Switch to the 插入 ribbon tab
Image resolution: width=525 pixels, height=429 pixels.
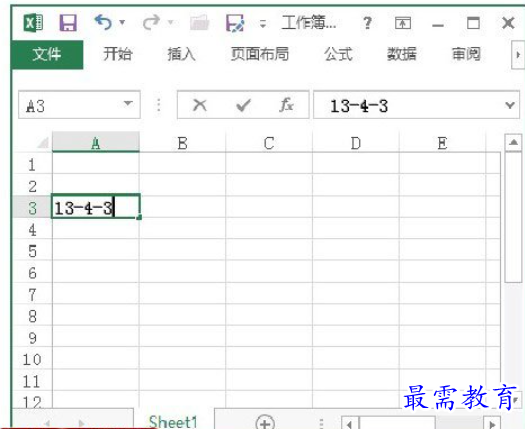click(181, 54)
